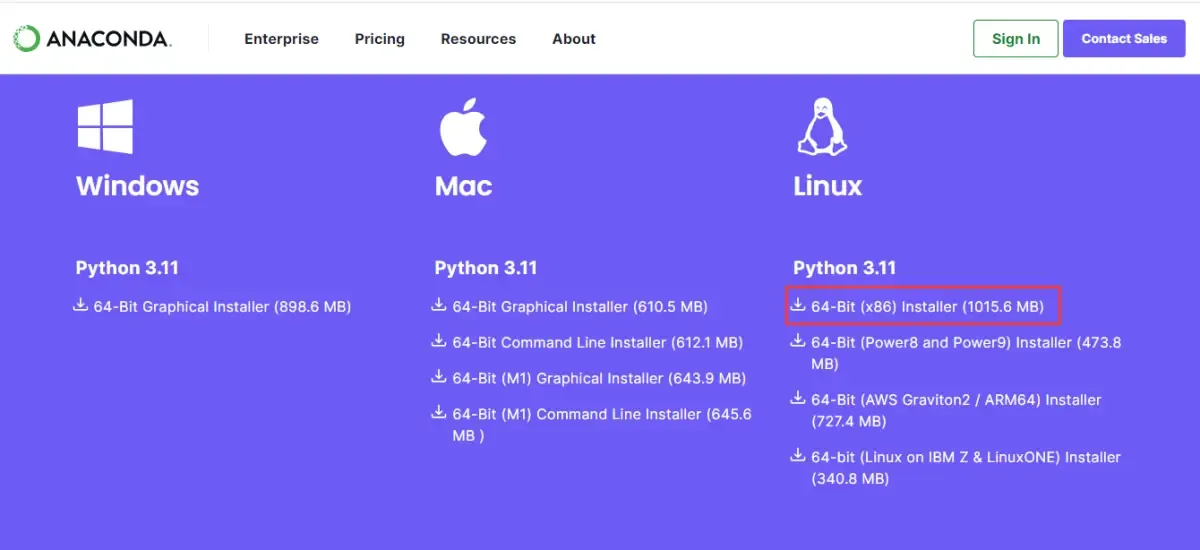Image resolution: width=1200 pixels, height=550 pixels.
Task: Click Python 3.11 under Linux
Action: point(845,268)
